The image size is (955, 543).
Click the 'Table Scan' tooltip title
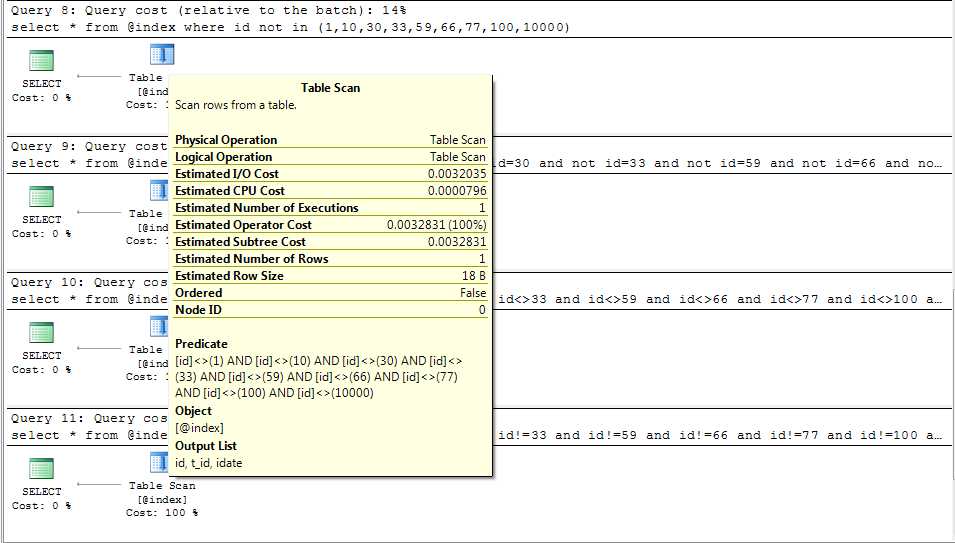(x=331, y=88)
